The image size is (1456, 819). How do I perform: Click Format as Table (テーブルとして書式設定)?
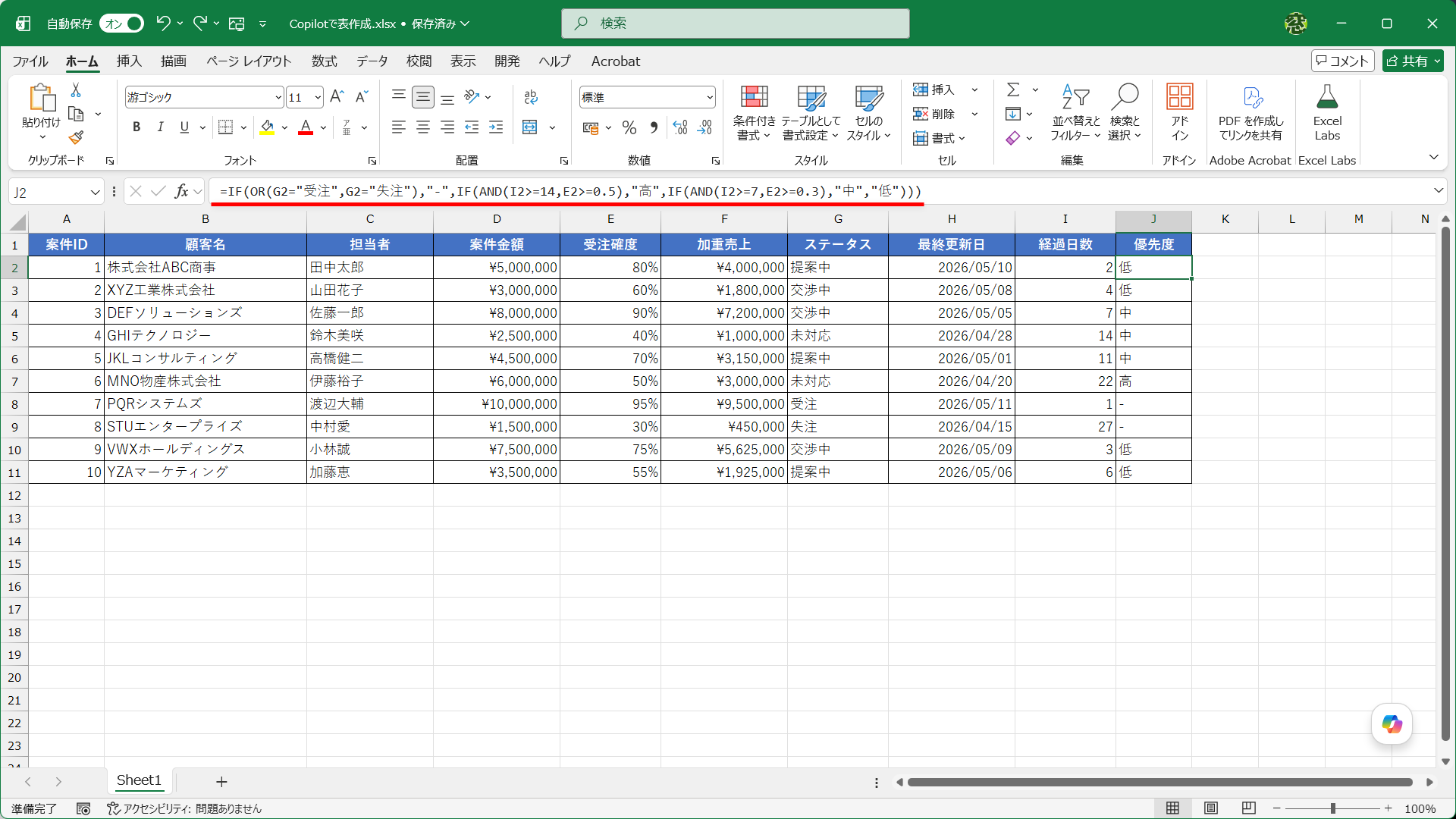(x=811, y=112)
